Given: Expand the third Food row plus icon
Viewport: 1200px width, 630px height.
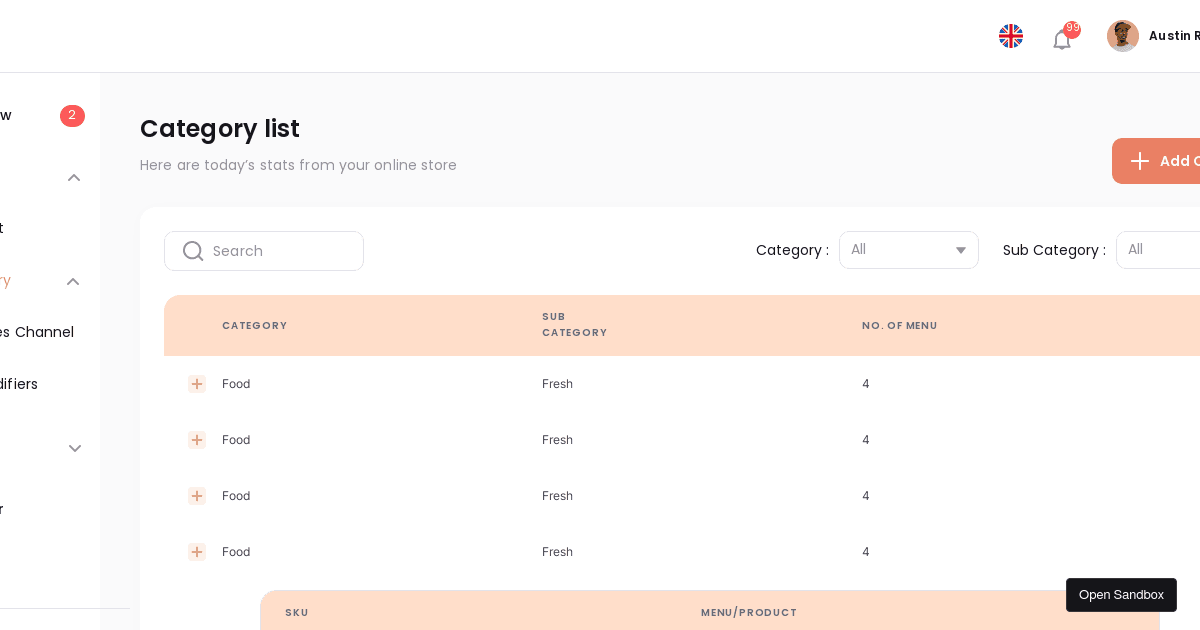Looking at the screenshot, I should coord(197,496).
